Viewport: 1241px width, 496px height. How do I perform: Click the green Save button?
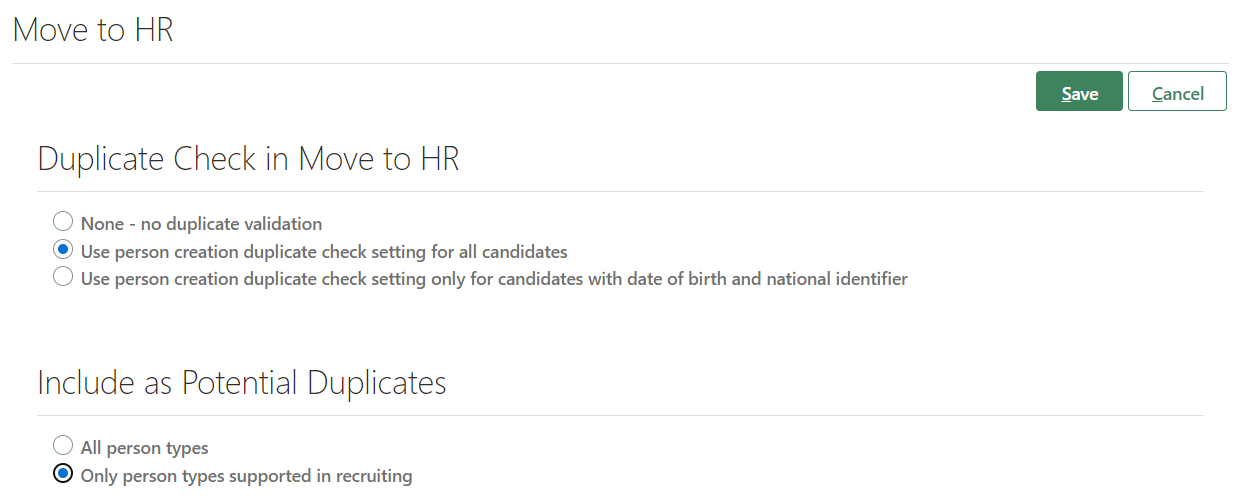(x=1079, y=92)
